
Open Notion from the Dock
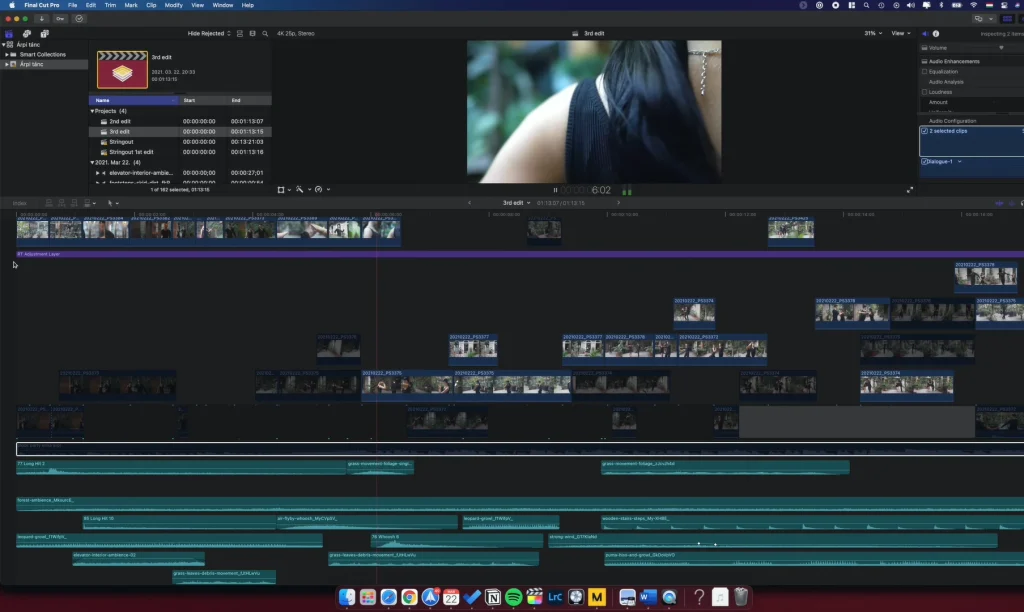click(493, 596)
